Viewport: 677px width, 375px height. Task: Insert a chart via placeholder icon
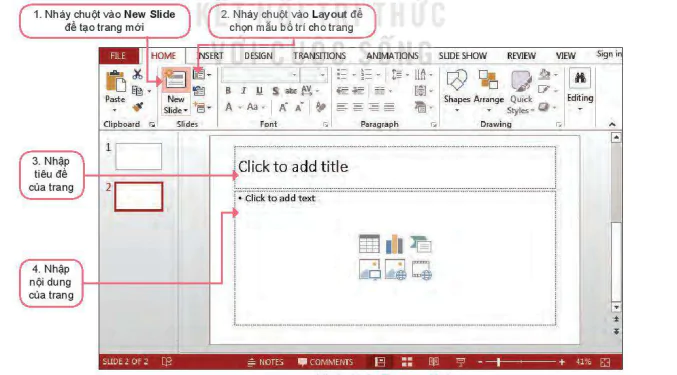[x=394, y=244]
